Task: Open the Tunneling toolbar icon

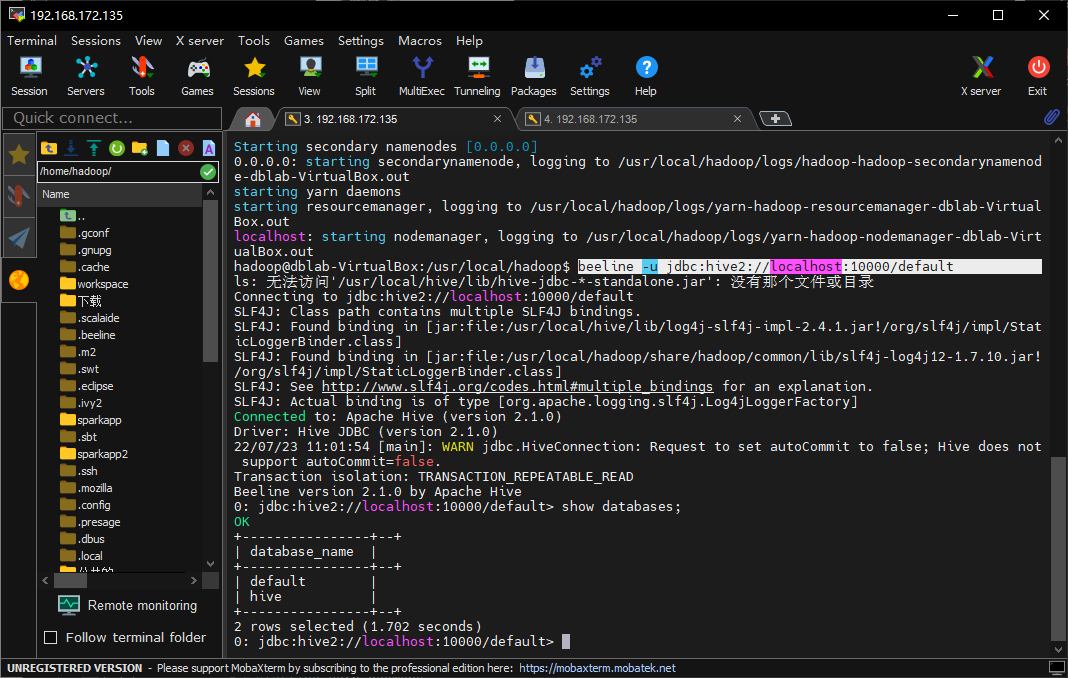Action: 477,76
